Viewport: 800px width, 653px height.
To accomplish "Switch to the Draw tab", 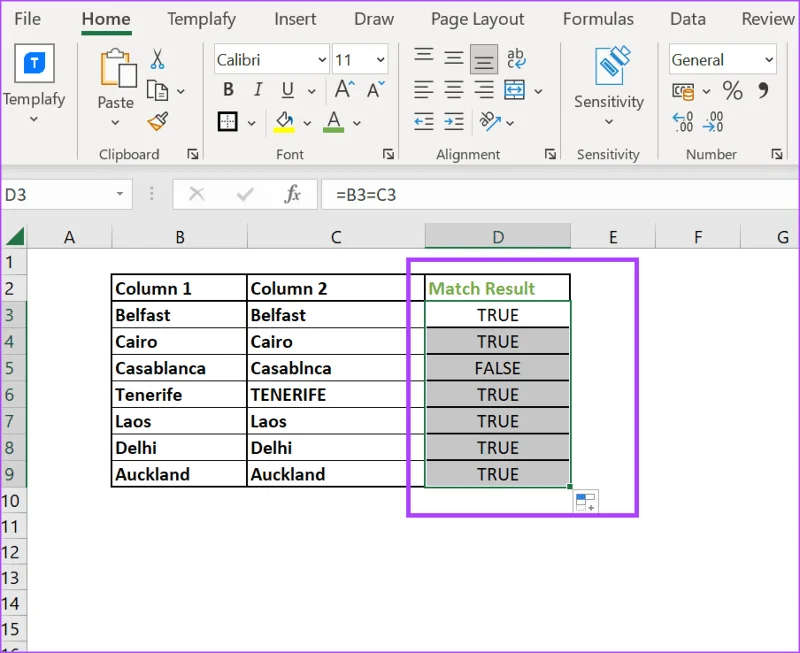I will (x=374, y=19).
